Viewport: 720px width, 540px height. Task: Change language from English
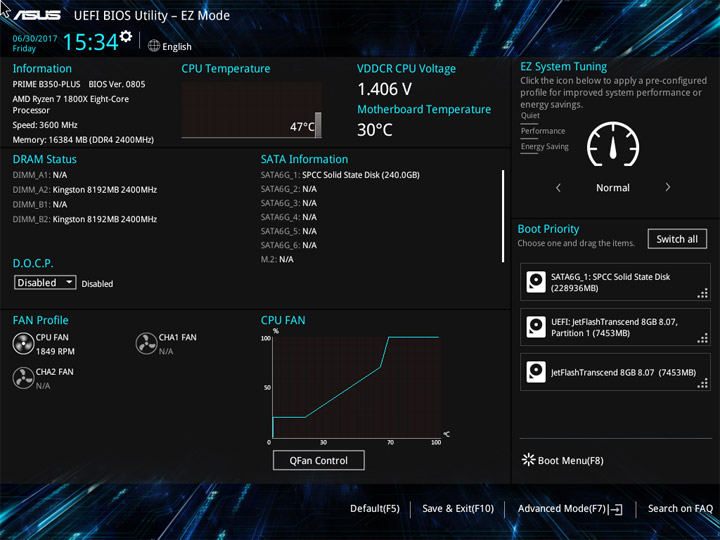(177, 47)
